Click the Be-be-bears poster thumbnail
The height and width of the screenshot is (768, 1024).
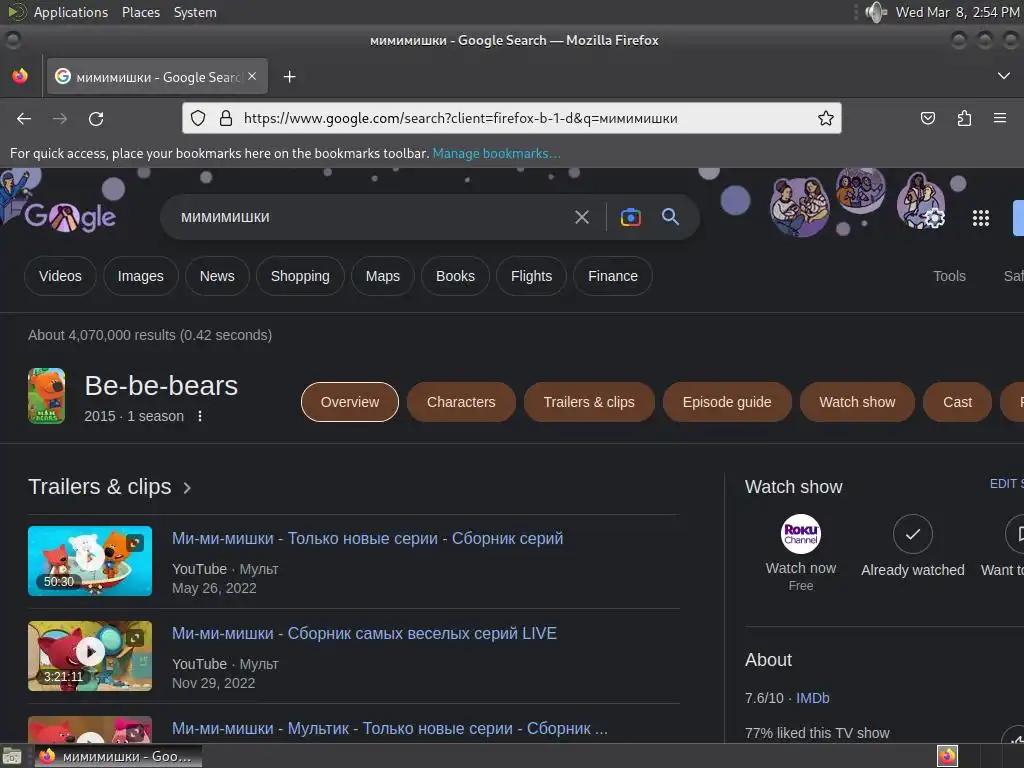[46, 396]
